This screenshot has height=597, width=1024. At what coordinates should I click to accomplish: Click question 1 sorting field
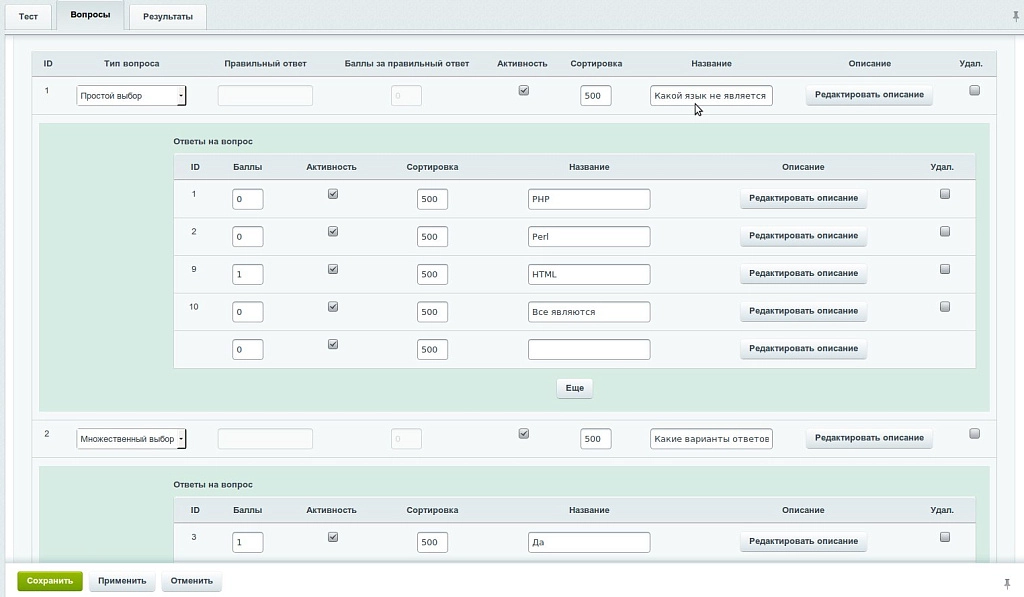pos(596,95)
